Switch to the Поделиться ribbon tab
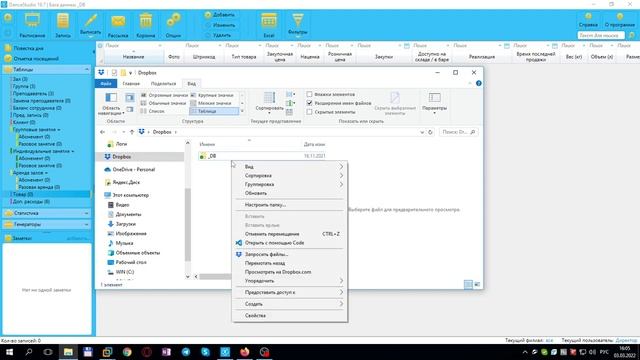 [163, 83]
